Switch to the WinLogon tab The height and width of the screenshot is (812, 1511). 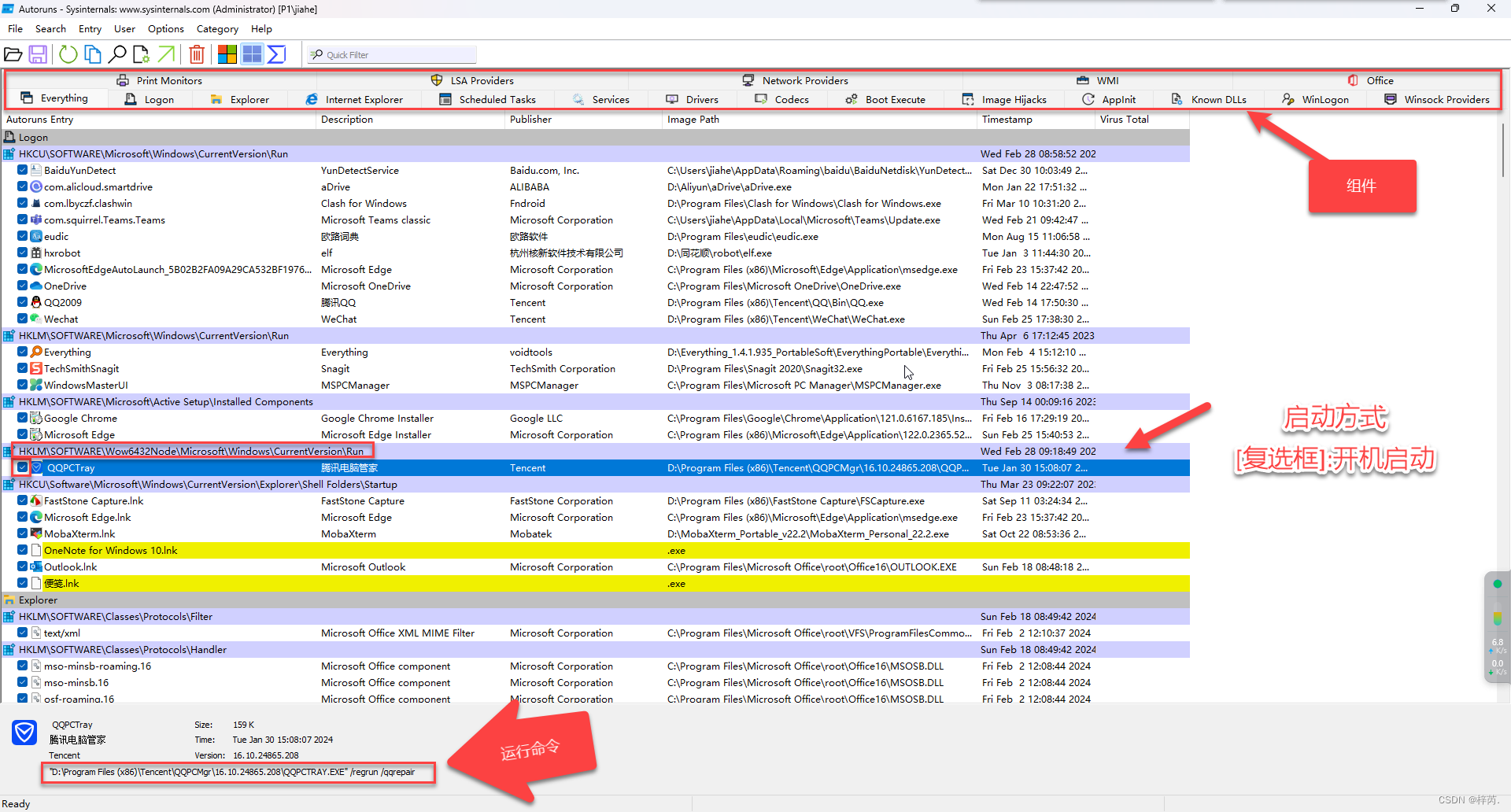pos(1315,99)
